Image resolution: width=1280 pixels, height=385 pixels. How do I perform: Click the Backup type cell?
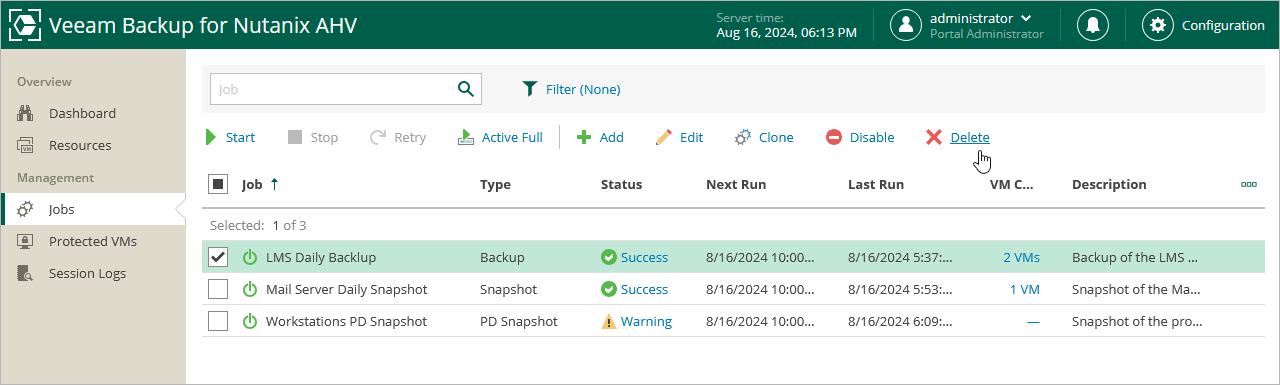502,257
